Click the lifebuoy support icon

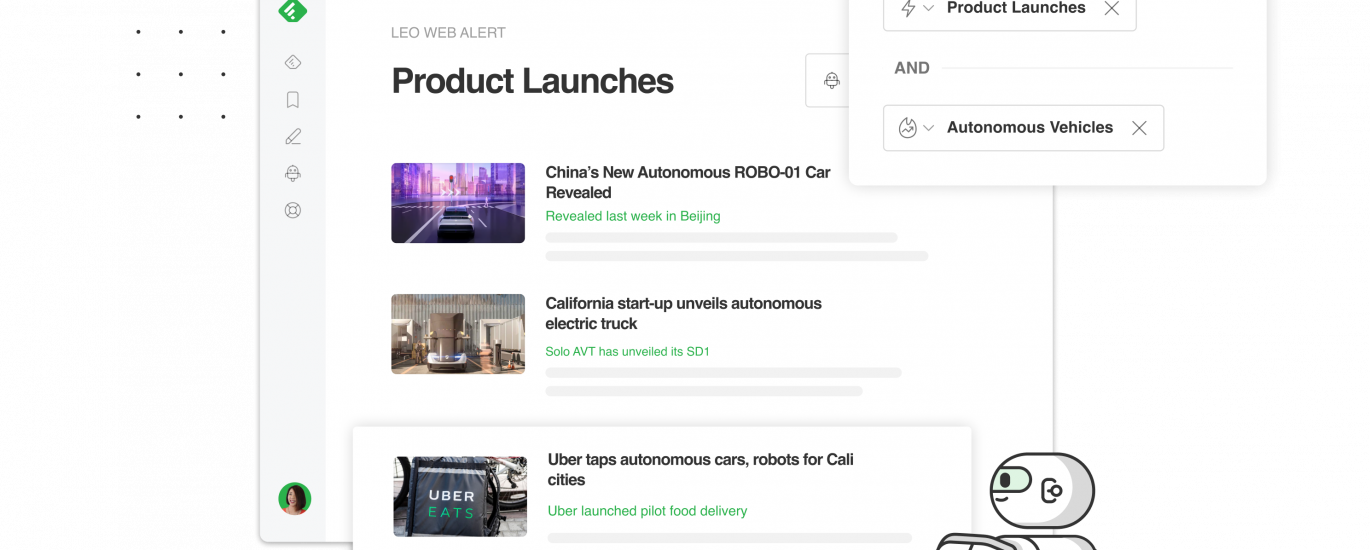(x=293, y=211)
